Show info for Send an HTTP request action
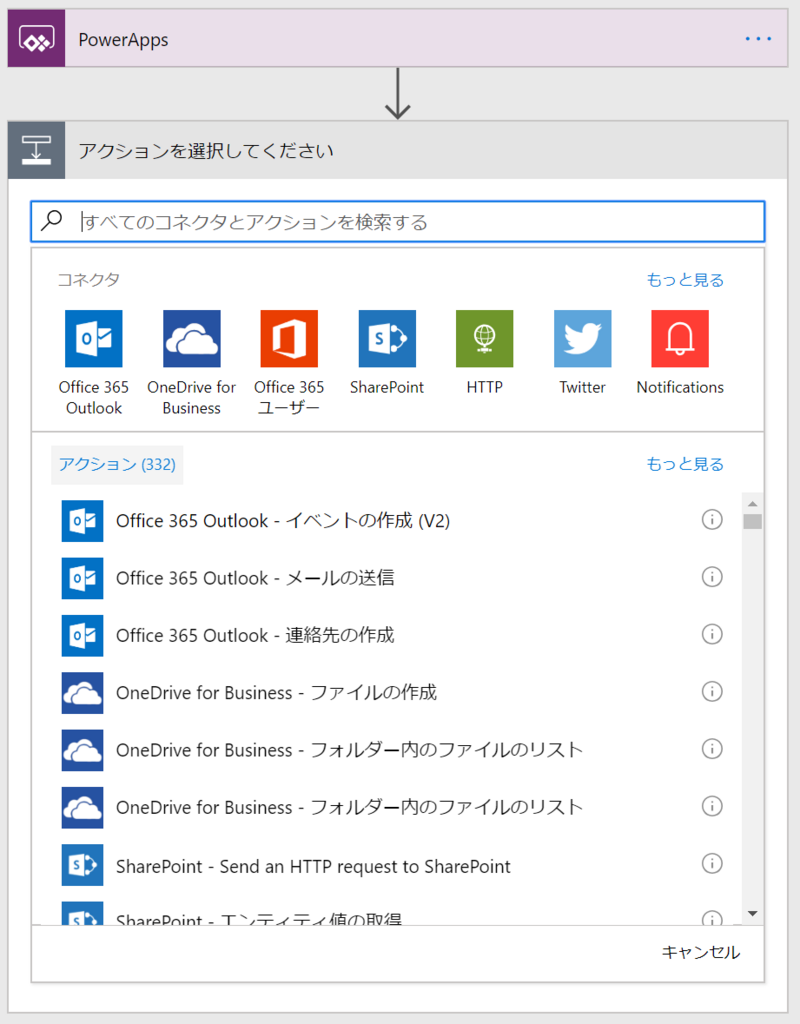This screenshot has height=1024, width=800. (x=712, y=863)
